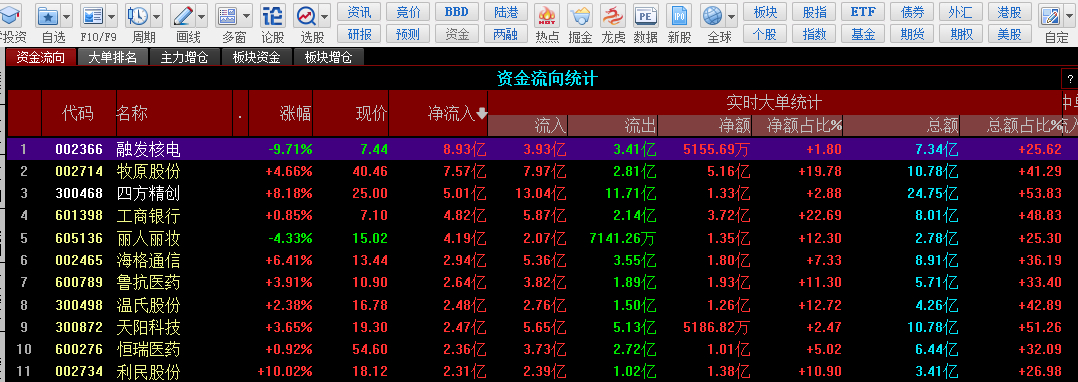This screenshot has width=1078, height=382.
Task: Click the 个股 button
Action: 765,34
